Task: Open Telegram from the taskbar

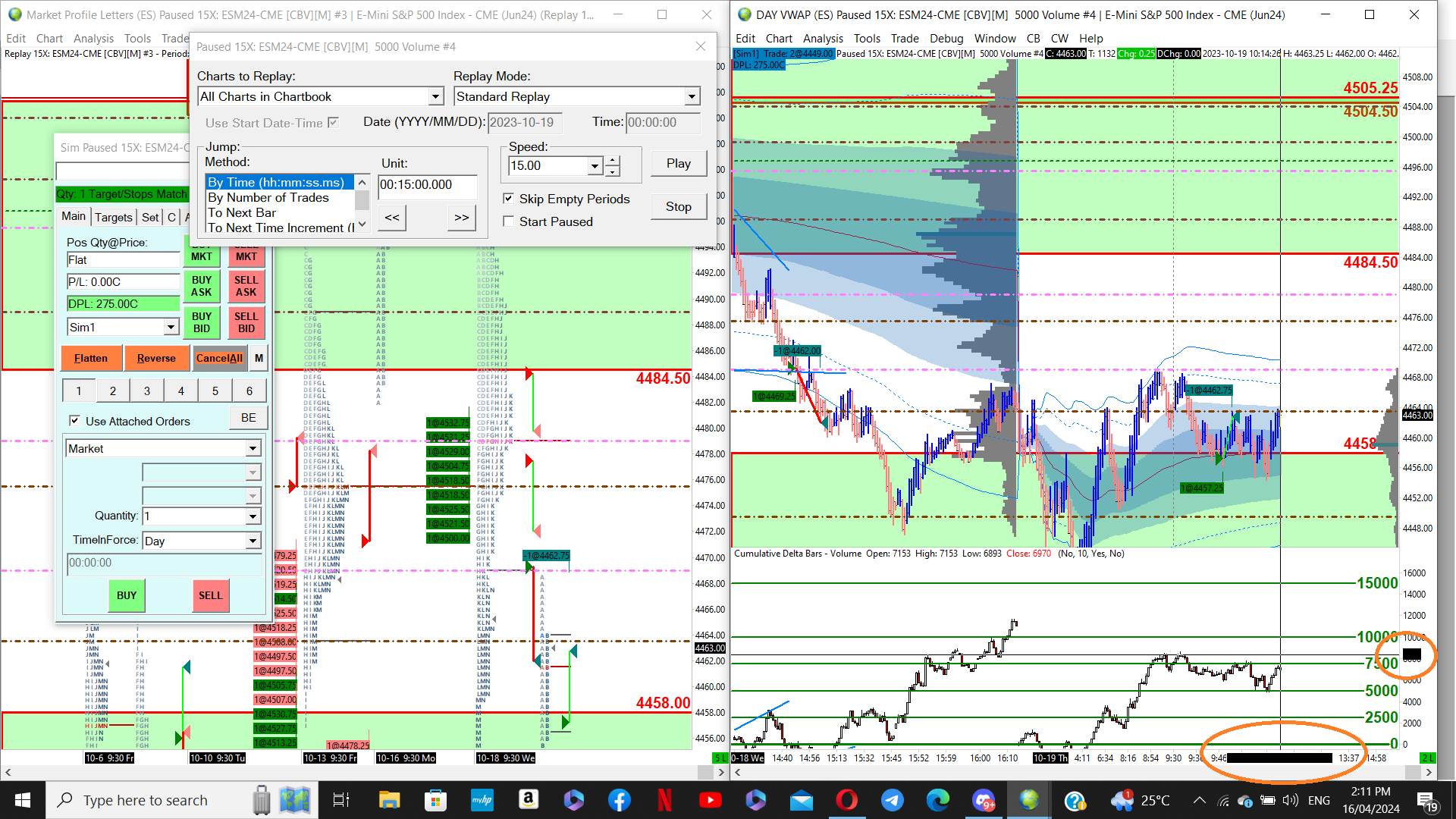Action: [x=892, y=800]
